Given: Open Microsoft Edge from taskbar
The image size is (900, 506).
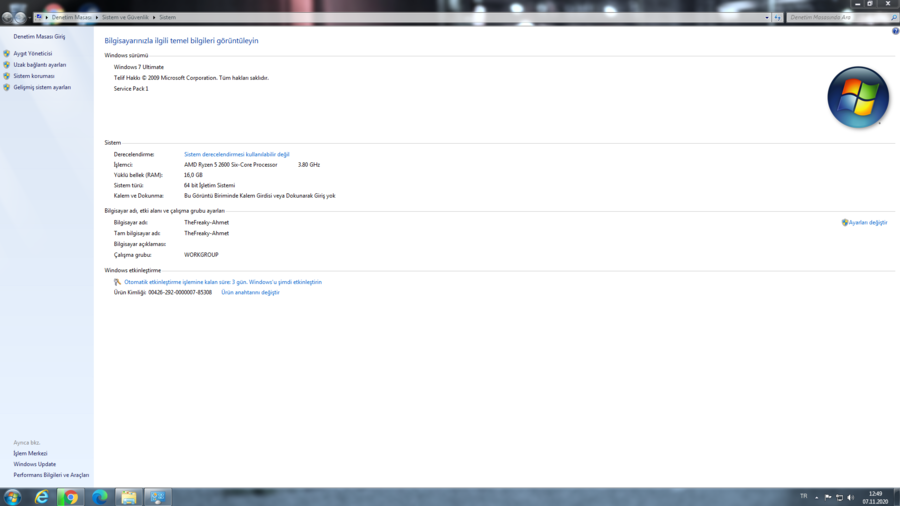Looking at the screenshot, I should pos(99,497).
